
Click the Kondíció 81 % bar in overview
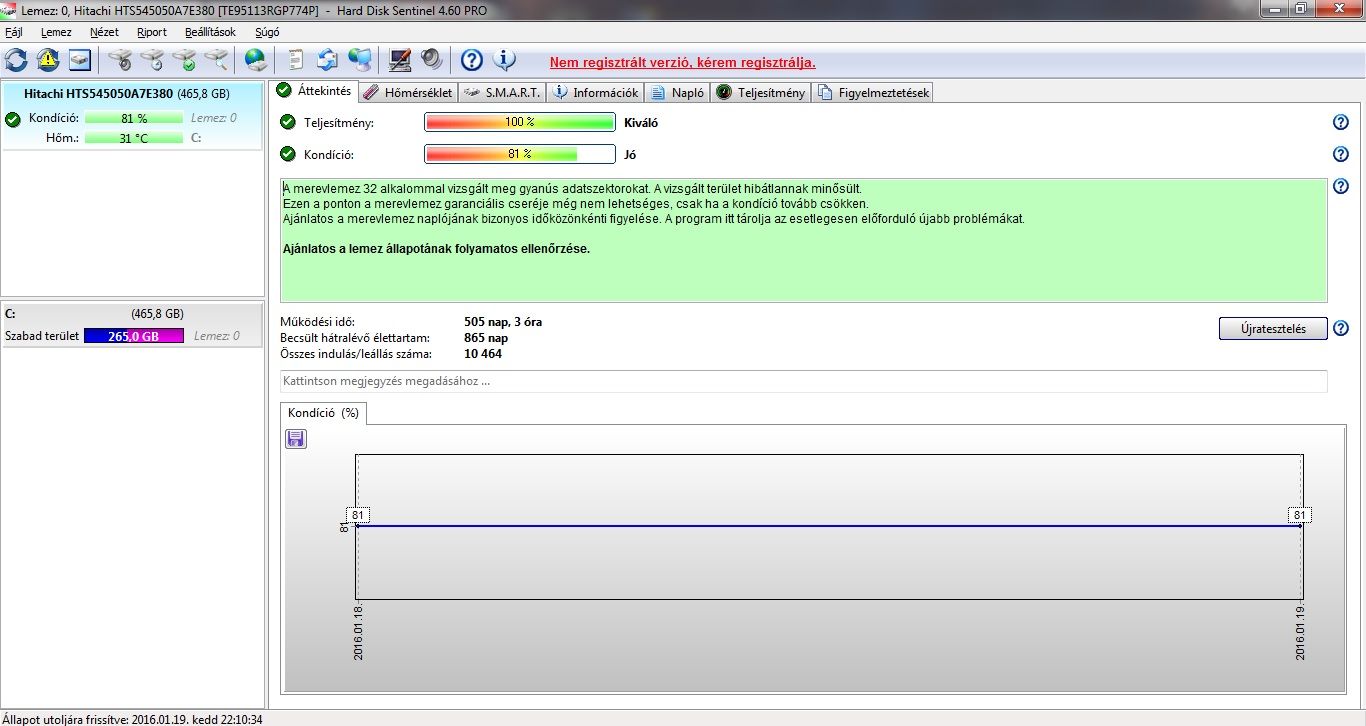pos(520,154)
